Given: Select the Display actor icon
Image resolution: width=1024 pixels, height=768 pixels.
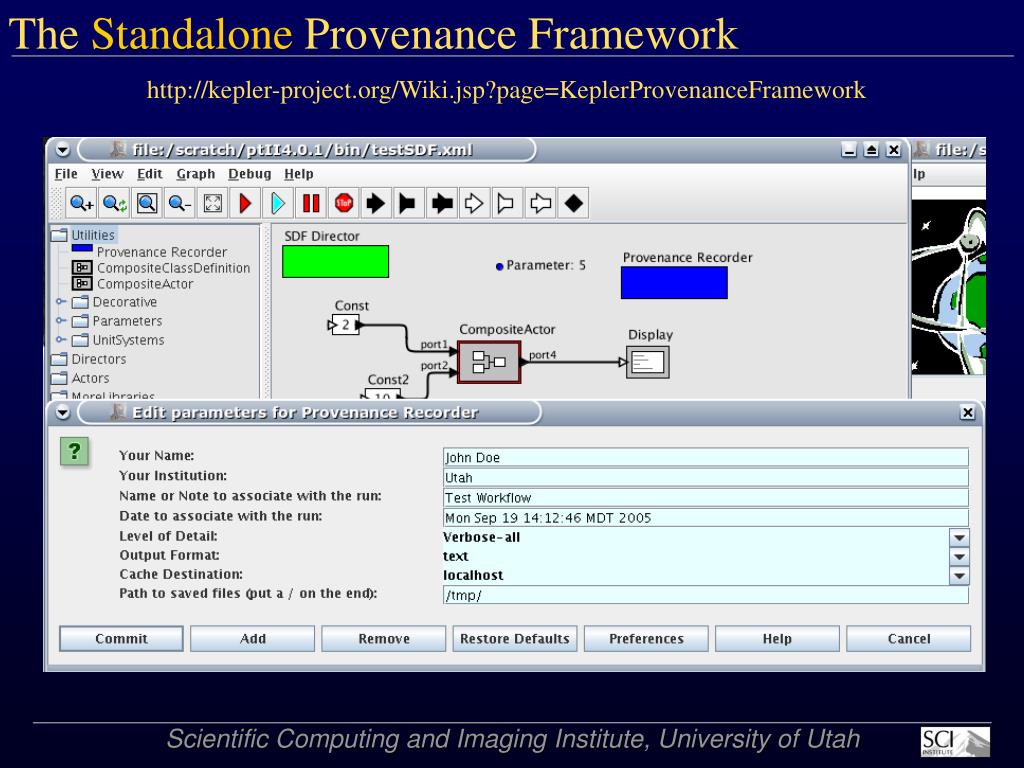Looking at the screenshot, I should point(648,362).
